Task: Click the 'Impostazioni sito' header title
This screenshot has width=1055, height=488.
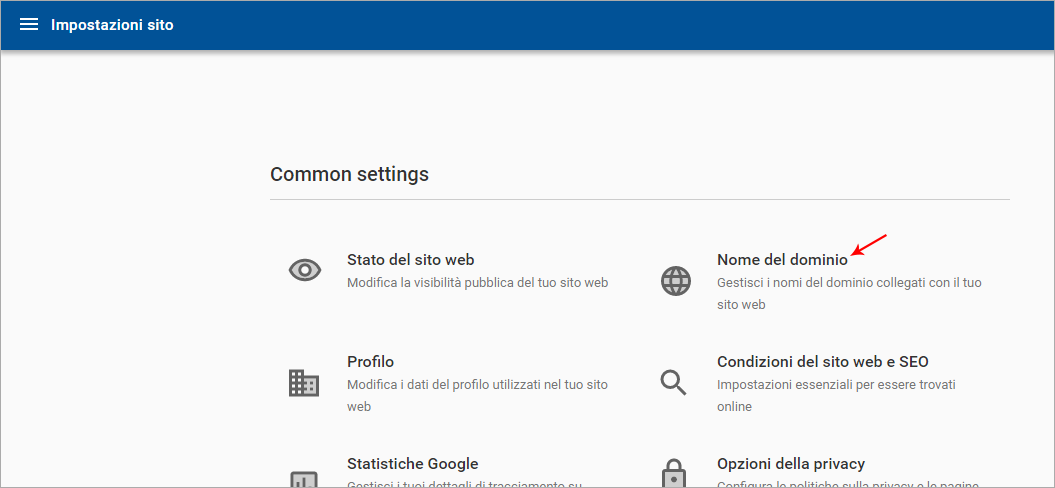Action: click(112, 25)
